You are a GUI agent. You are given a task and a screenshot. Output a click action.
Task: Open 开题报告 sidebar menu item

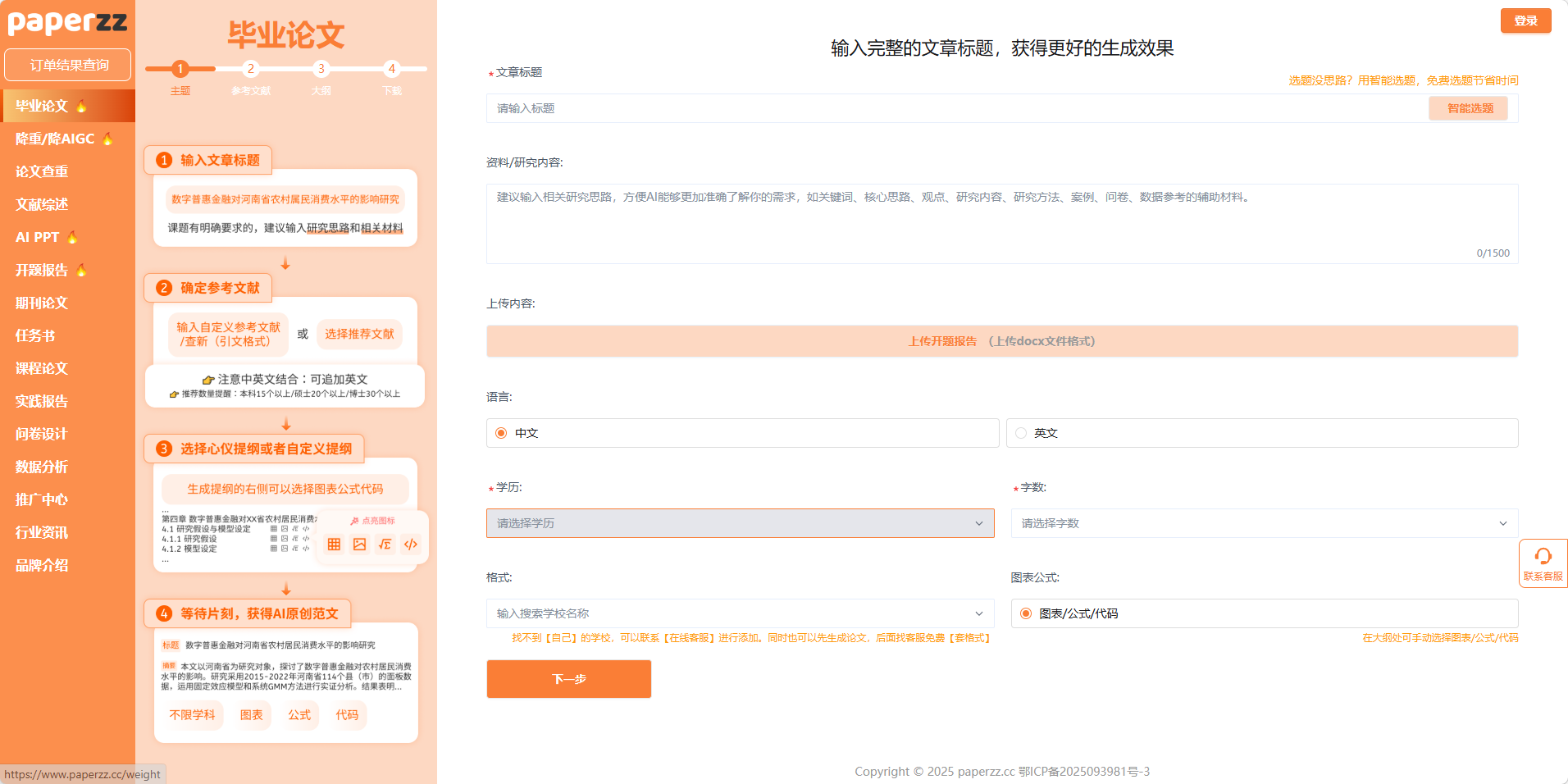point(43,270)
